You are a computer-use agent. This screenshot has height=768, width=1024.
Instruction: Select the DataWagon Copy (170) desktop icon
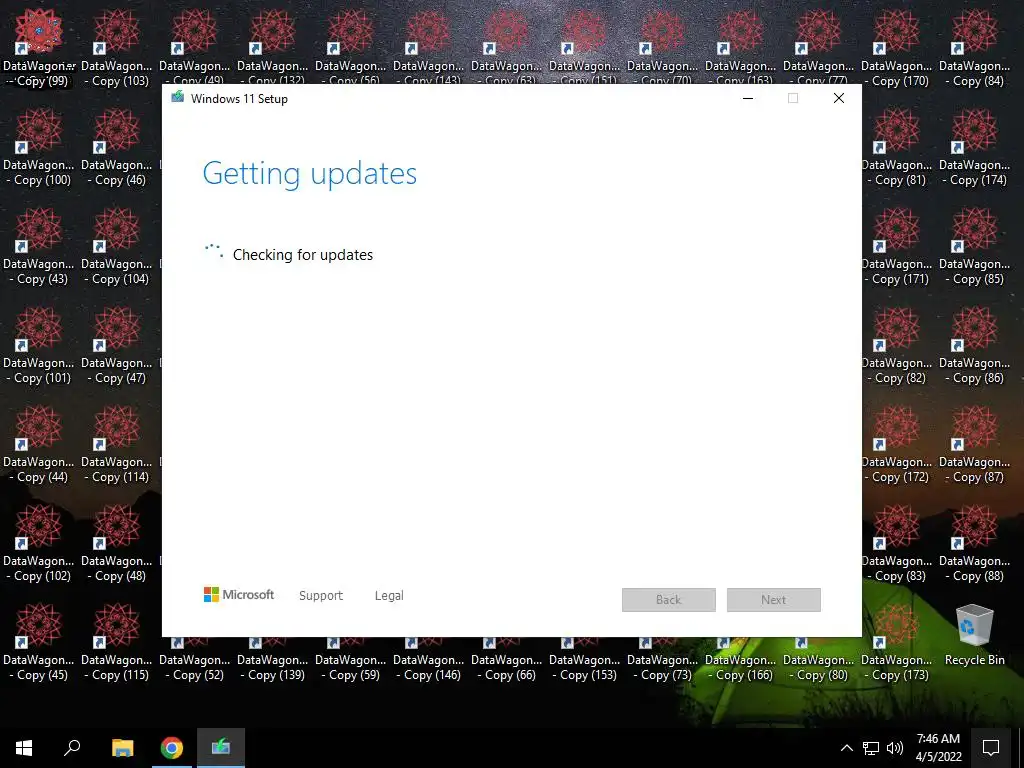897,48
